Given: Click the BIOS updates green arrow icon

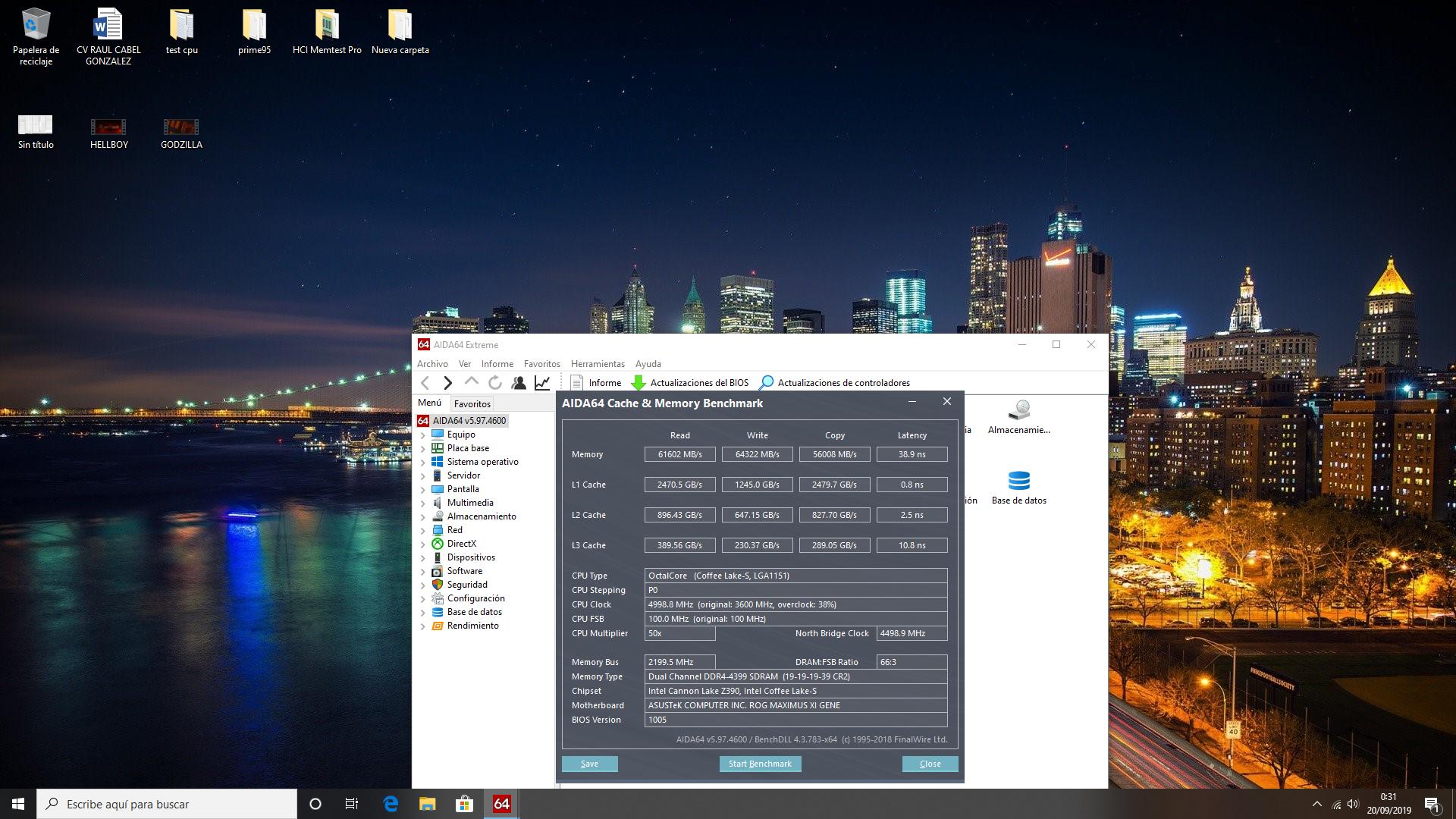Looking at the screenshot, I should pos(639,383).
